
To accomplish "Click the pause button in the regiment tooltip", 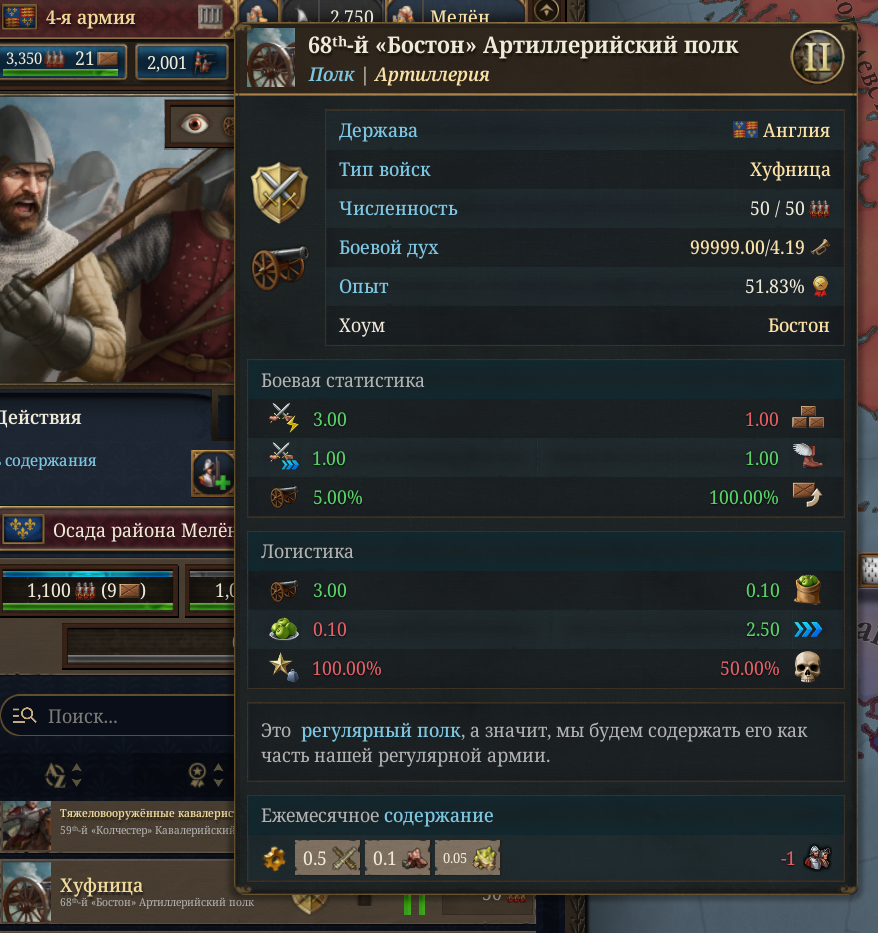I will tap(817, 58).
